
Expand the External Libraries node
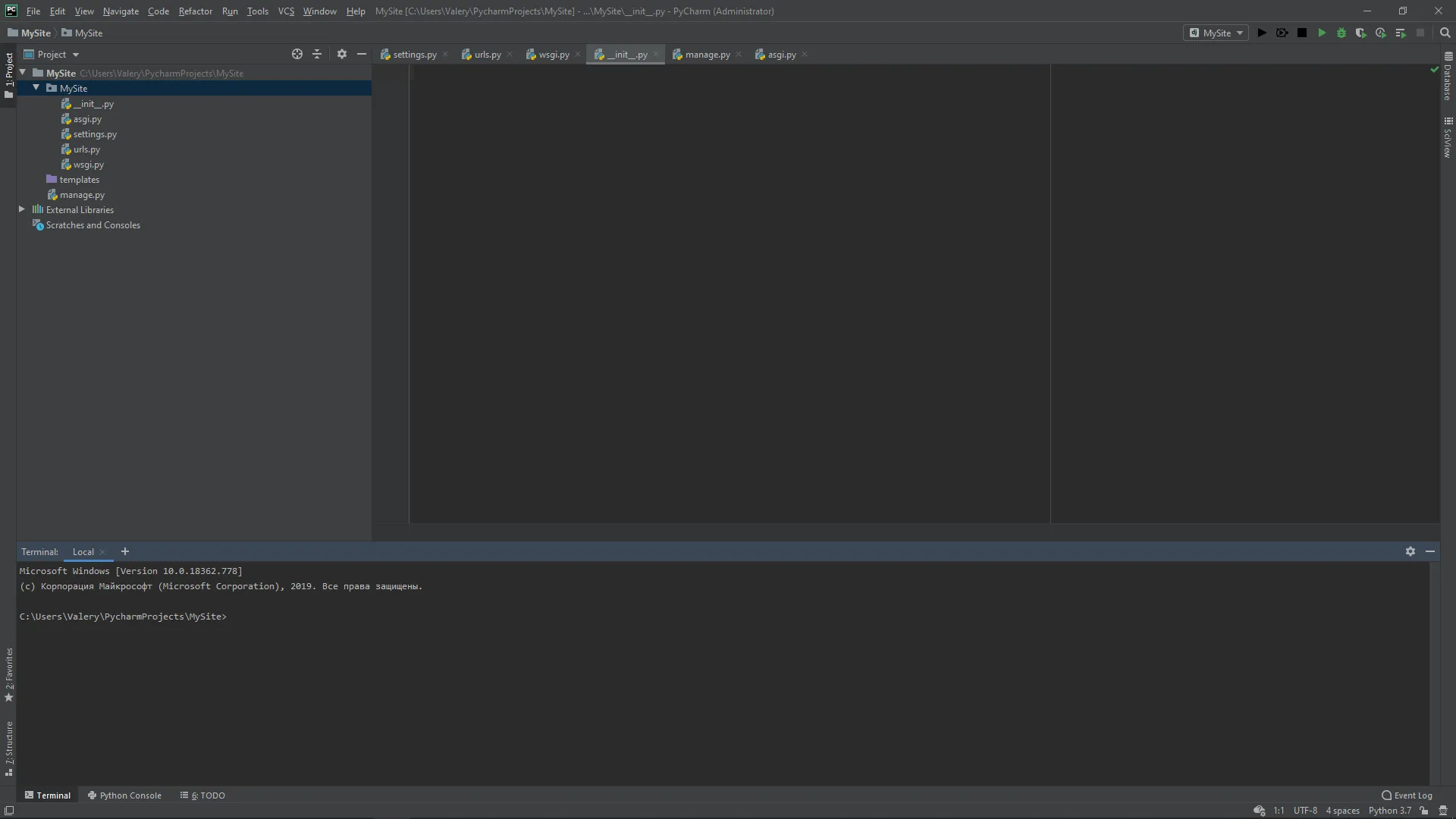click(x=22, y=209)
